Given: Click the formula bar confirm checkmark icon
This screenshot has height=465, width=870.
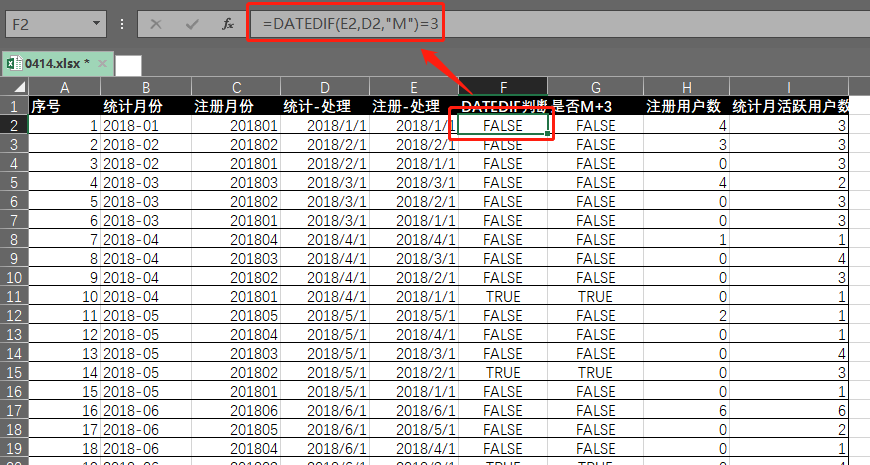Looking at the screenshot, I should (192, 24).
